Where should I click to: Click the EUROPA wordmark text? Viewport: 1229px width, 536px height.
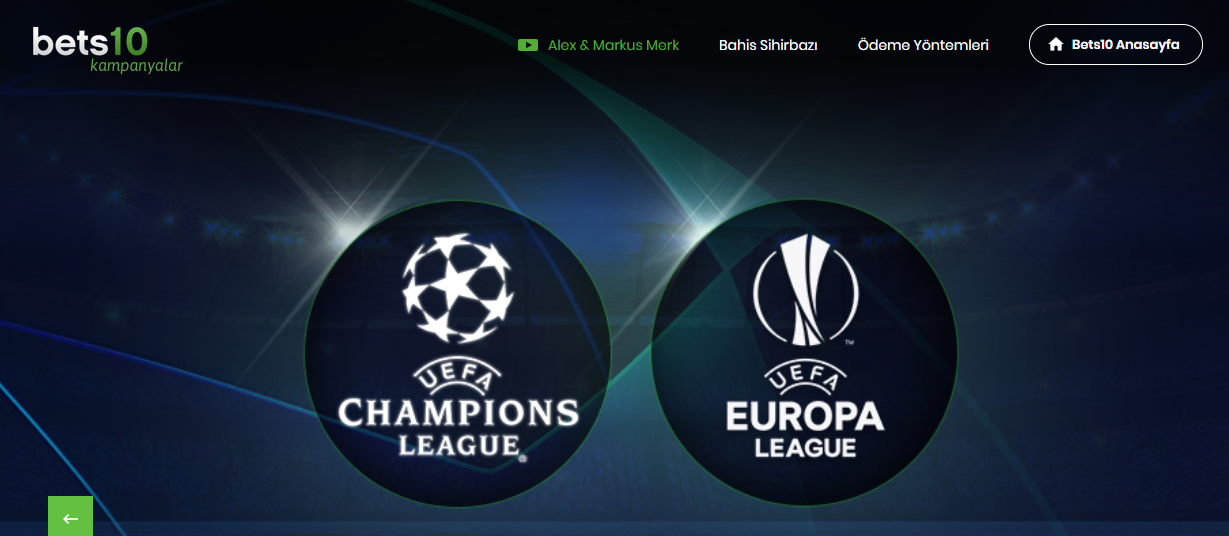tap(805, 415)
